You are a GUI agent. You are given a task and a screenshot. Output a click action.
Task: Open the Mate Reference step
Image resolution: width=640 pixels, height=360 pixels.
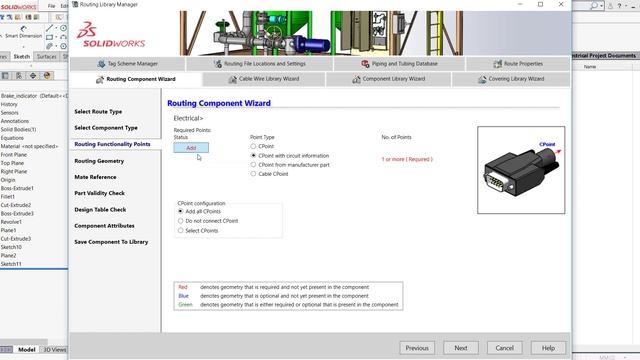(95, 177)
